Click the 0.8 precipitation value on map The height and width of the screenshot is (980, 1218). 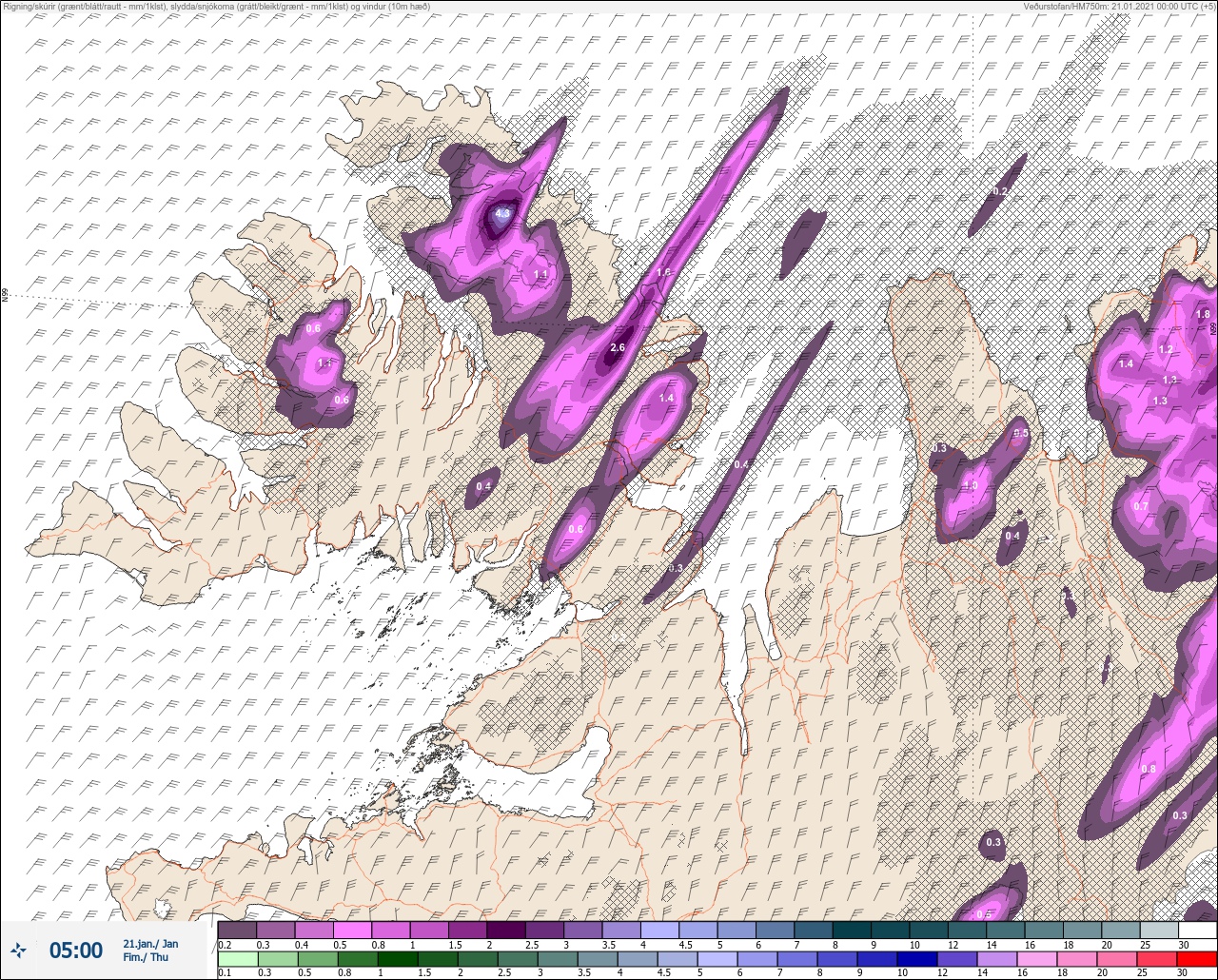1149,769
